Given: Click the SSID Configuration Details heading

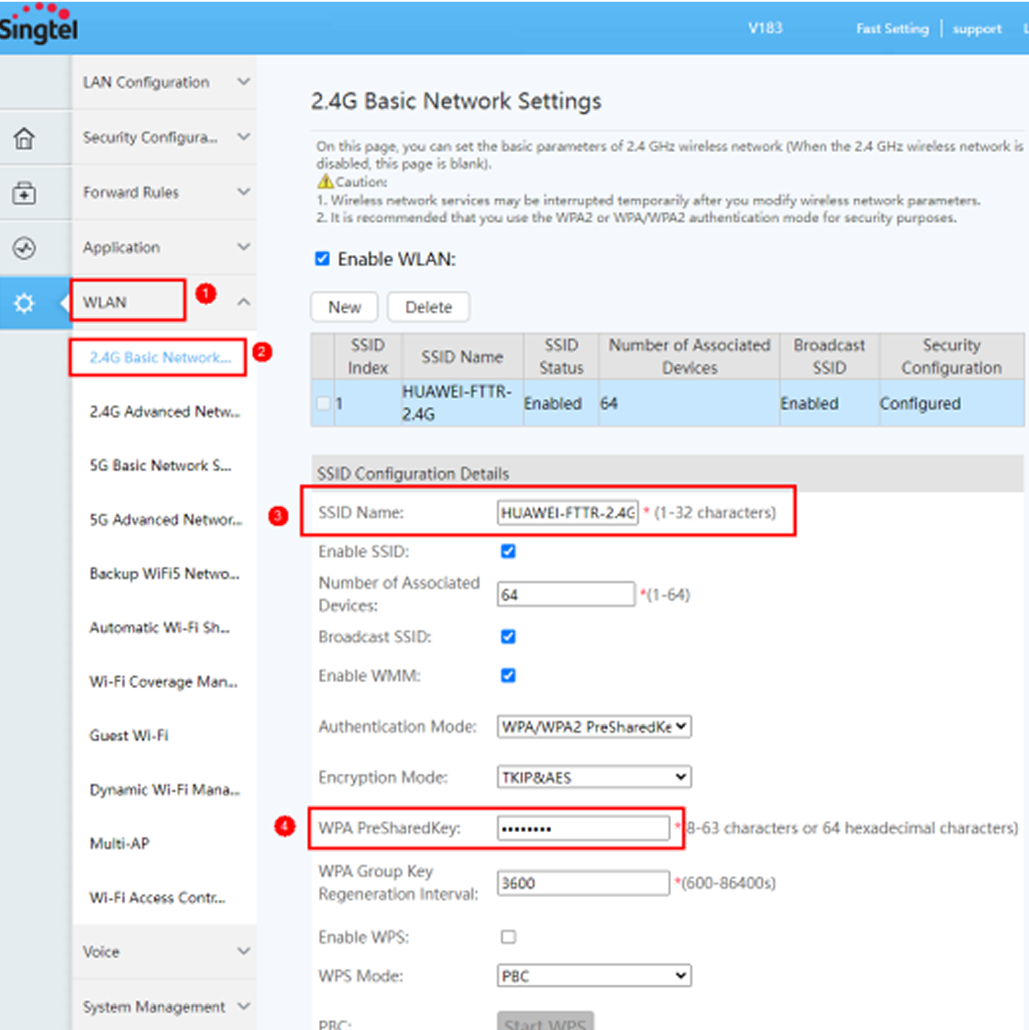Looking at the screenshot, I should click(413, 474).
